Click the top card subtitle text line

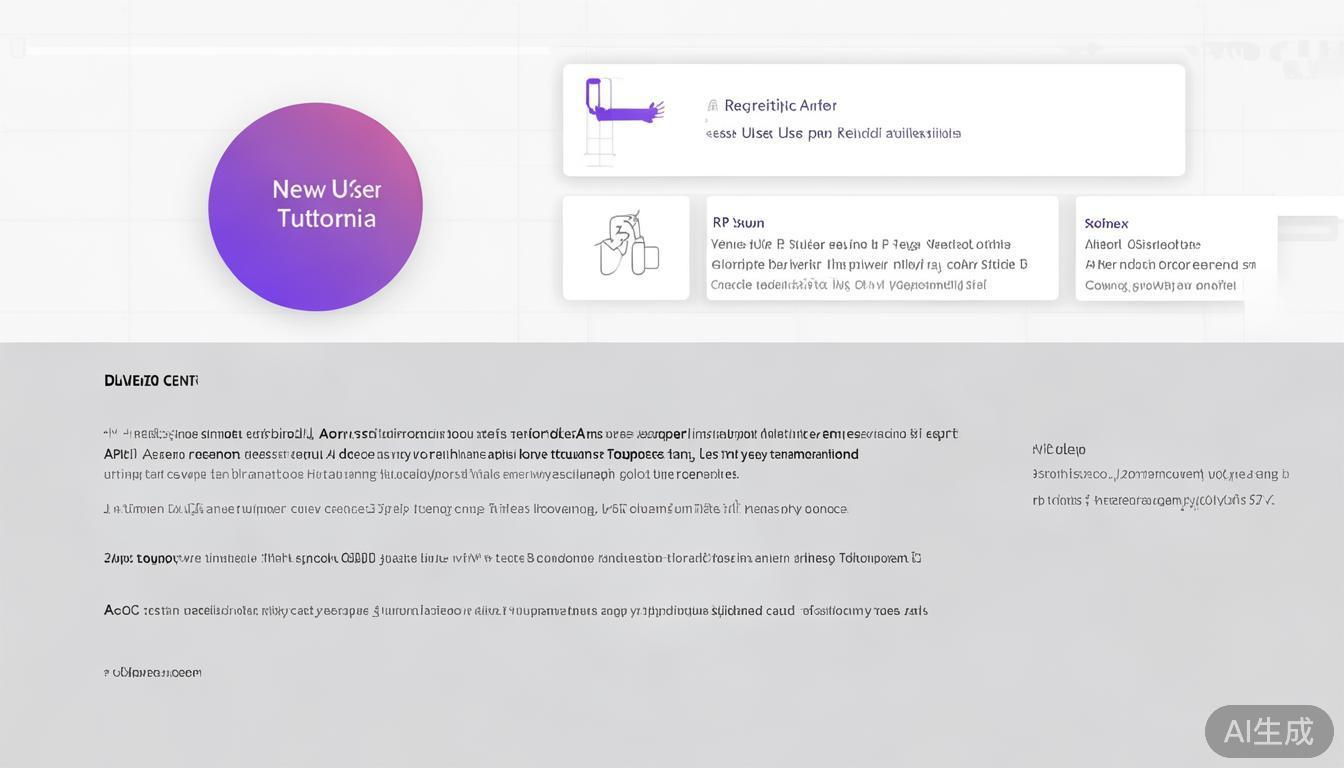tap(833, 133)
